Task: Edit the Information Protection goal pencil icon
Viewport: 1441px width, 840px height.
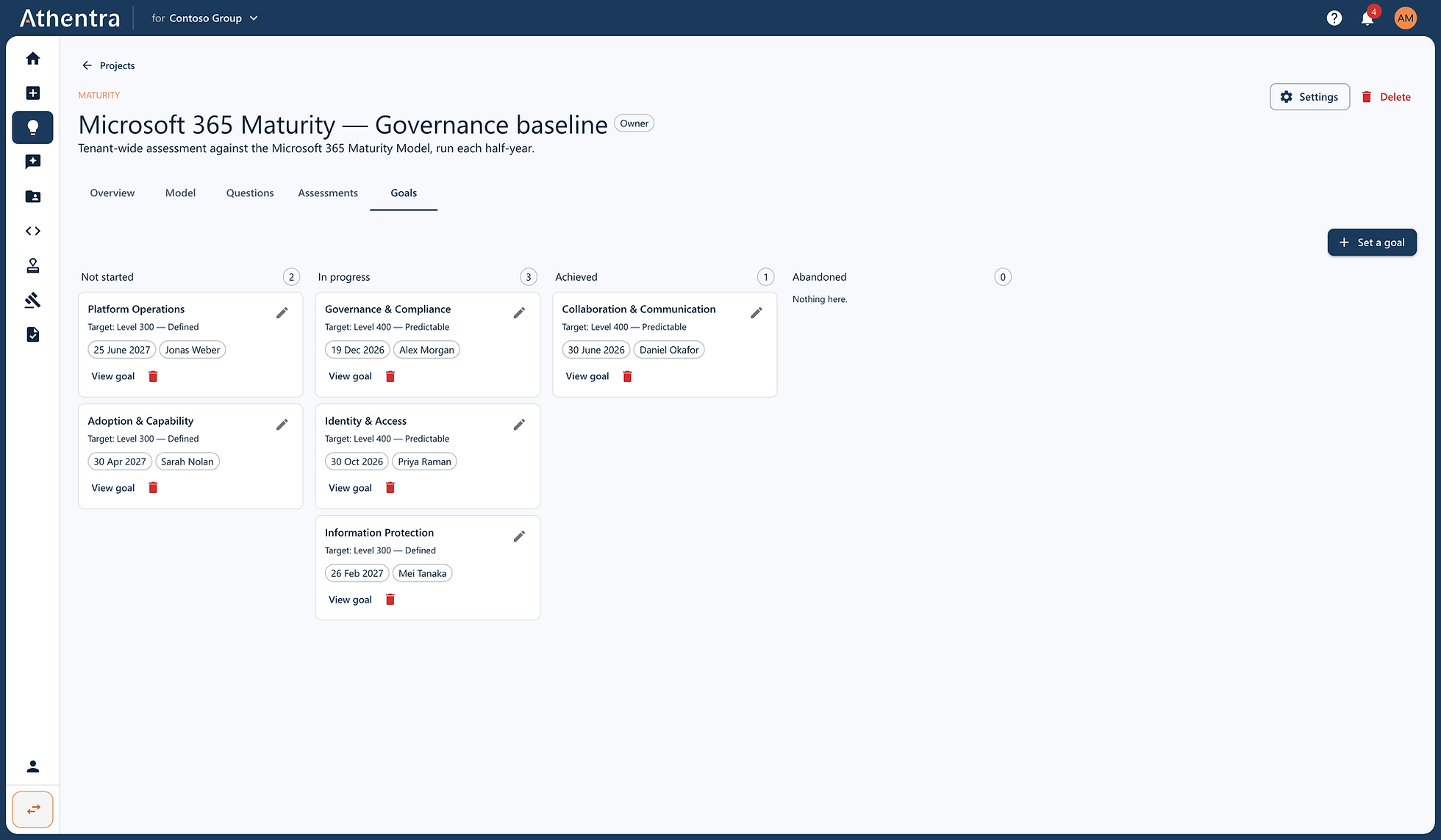Action: tap(519, 536)
